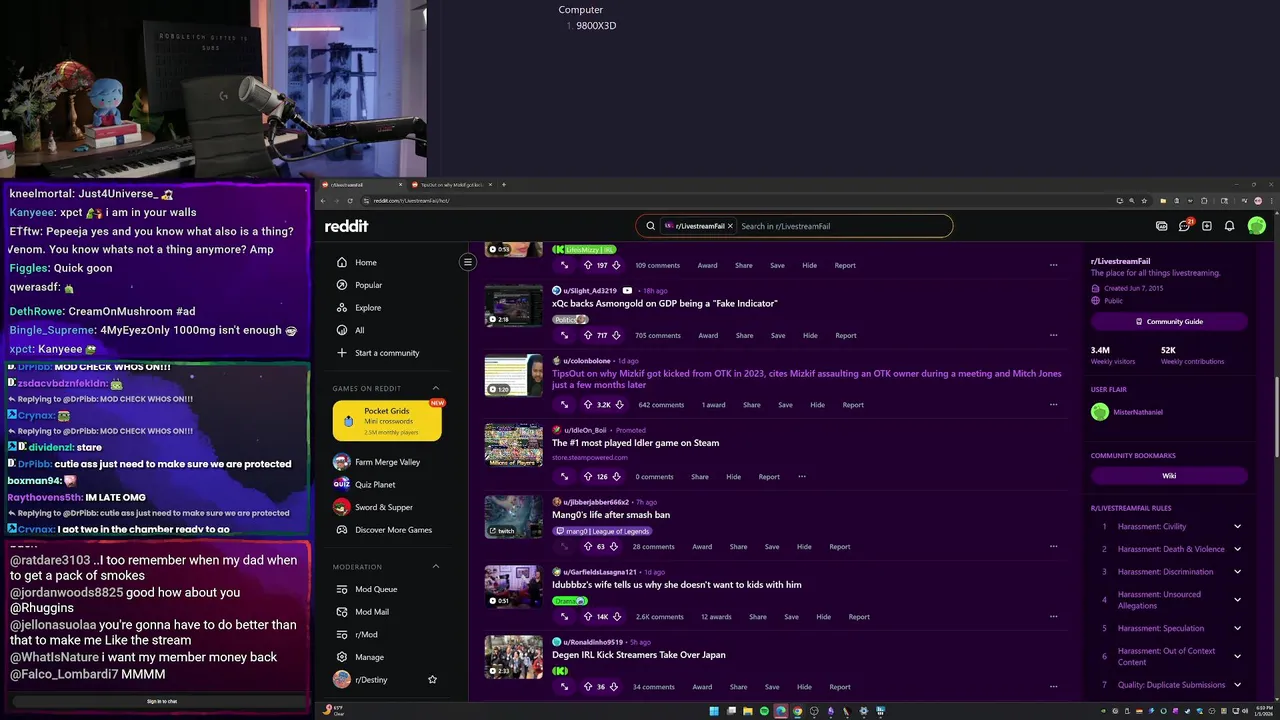Open more options for xQc Asmongold post
Viewport: 1280px width, 720px height.
(1053, 335)
